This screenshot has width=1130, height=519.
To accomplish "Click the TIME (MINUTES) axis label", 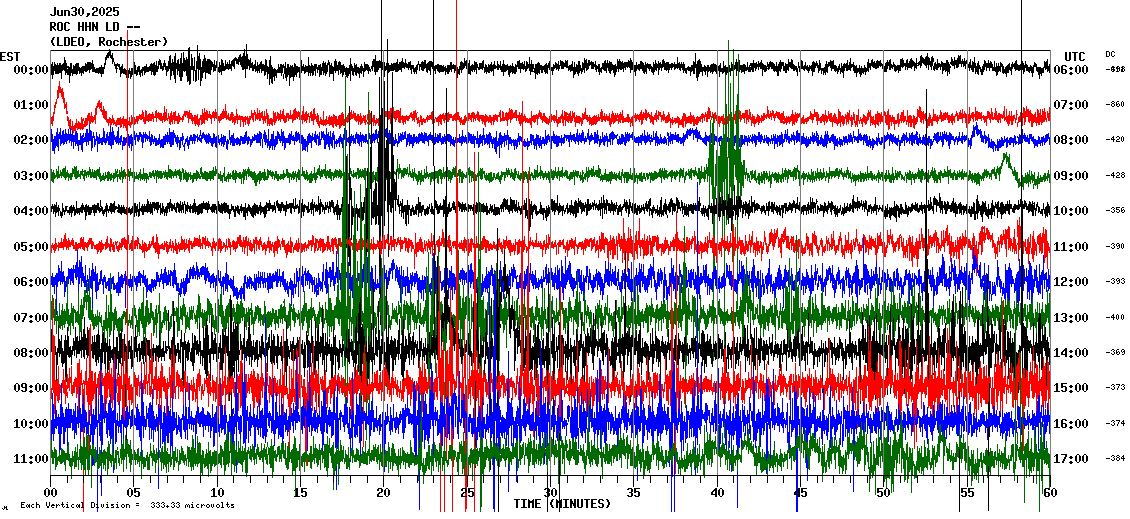I will 562,504.
